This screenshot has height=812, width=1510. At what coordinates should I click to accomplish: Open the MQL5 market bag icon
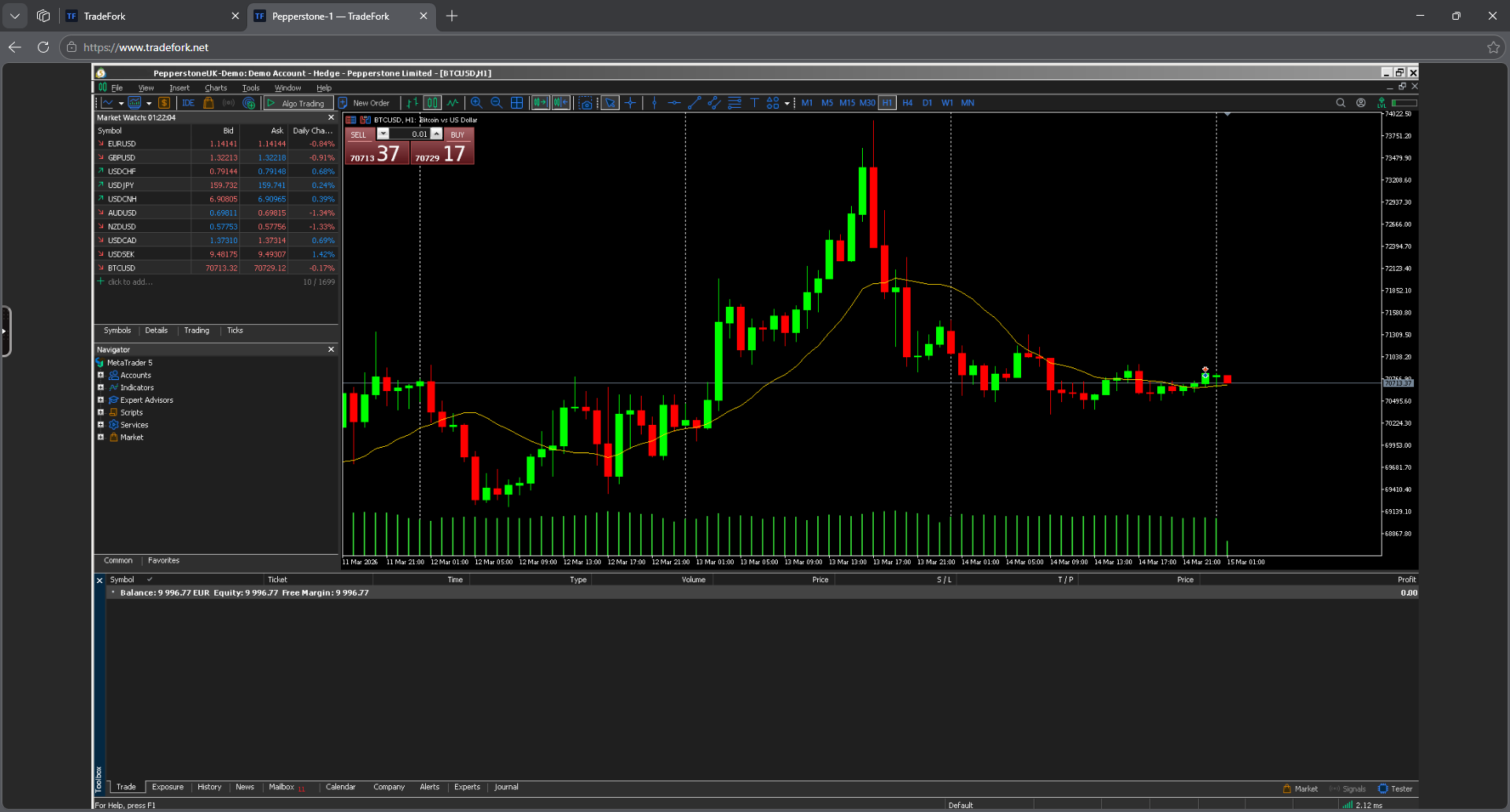pyautogui.click(x=209, y=103)
